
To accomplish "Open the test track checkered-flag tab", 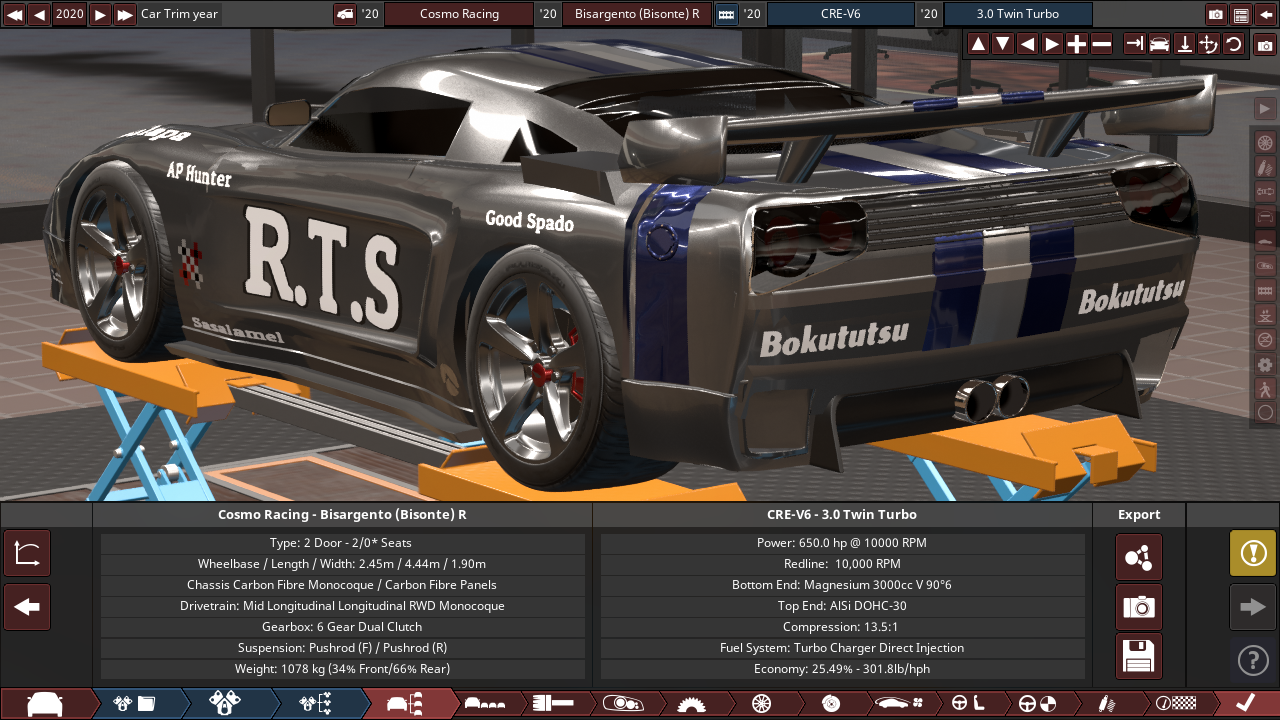I will click(x=1175, y=703).
